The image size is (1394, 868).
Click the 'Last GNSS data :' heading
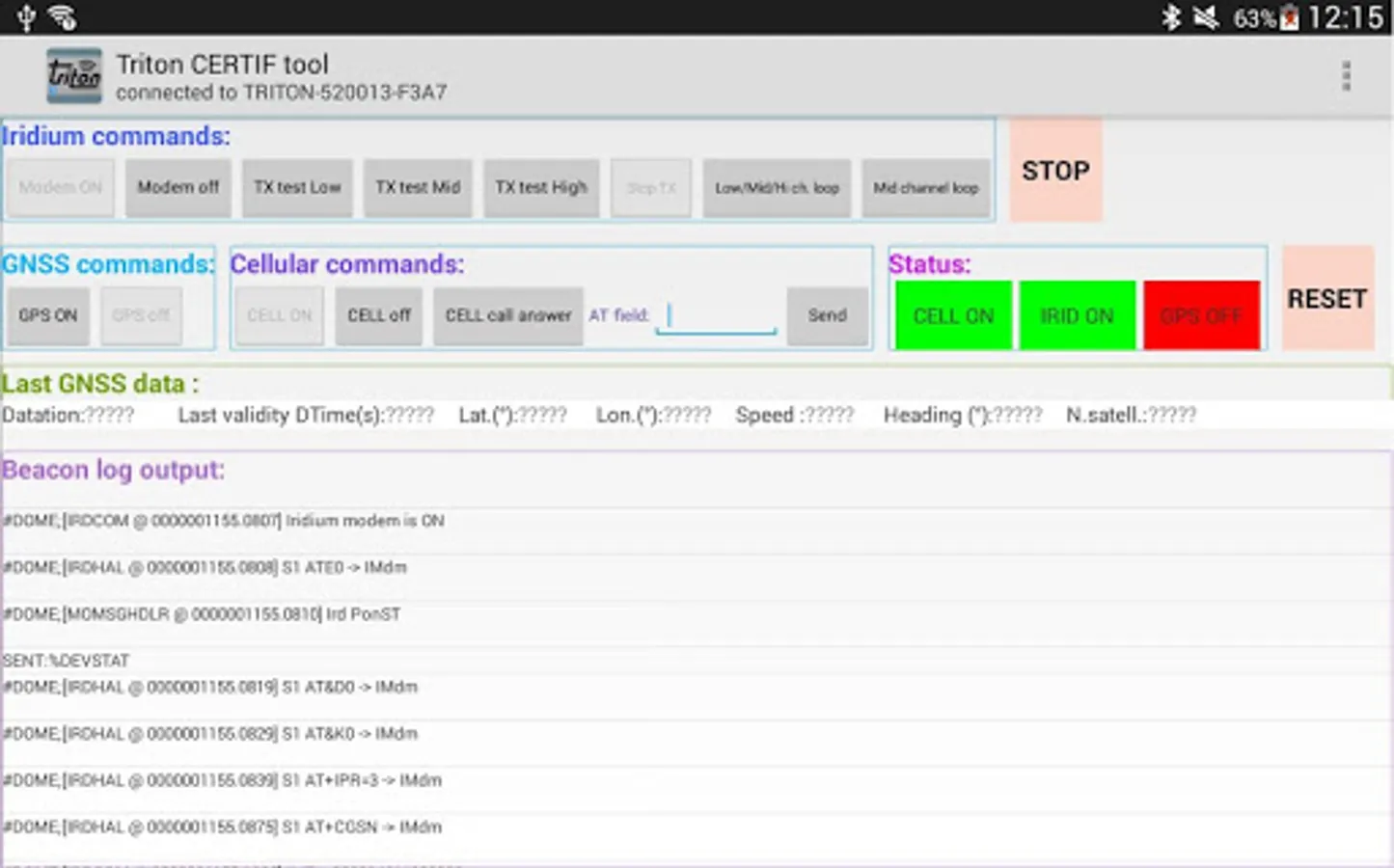pos(100,384)
